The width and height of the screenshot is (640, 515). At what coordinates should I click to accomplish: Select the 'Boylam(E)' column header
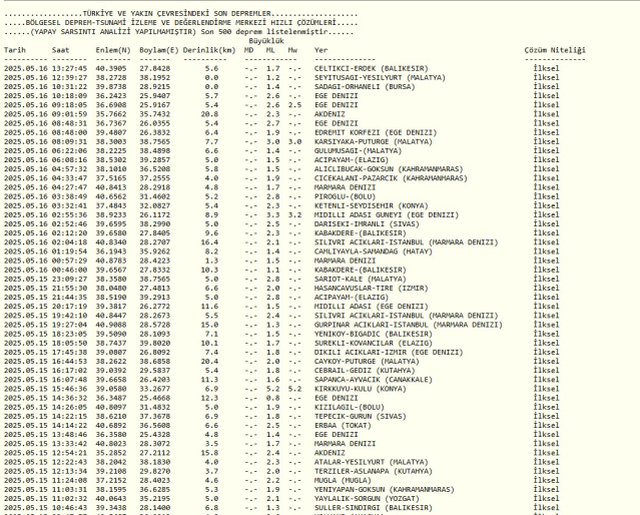[x=159, y=50]
